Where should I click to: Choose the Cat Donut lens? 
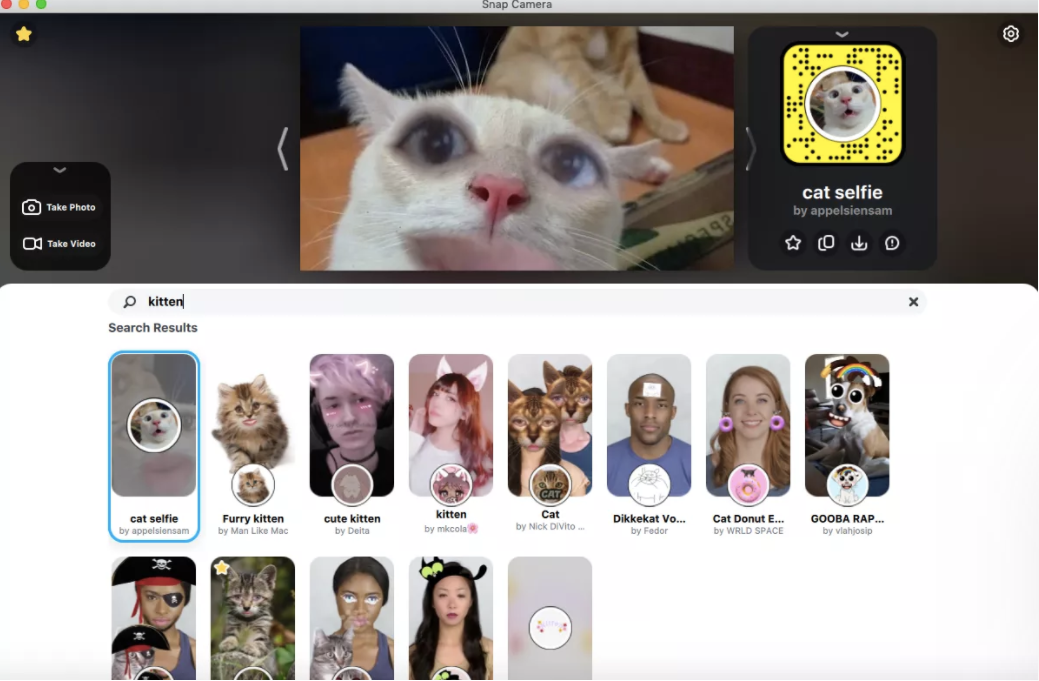point(748,440)
